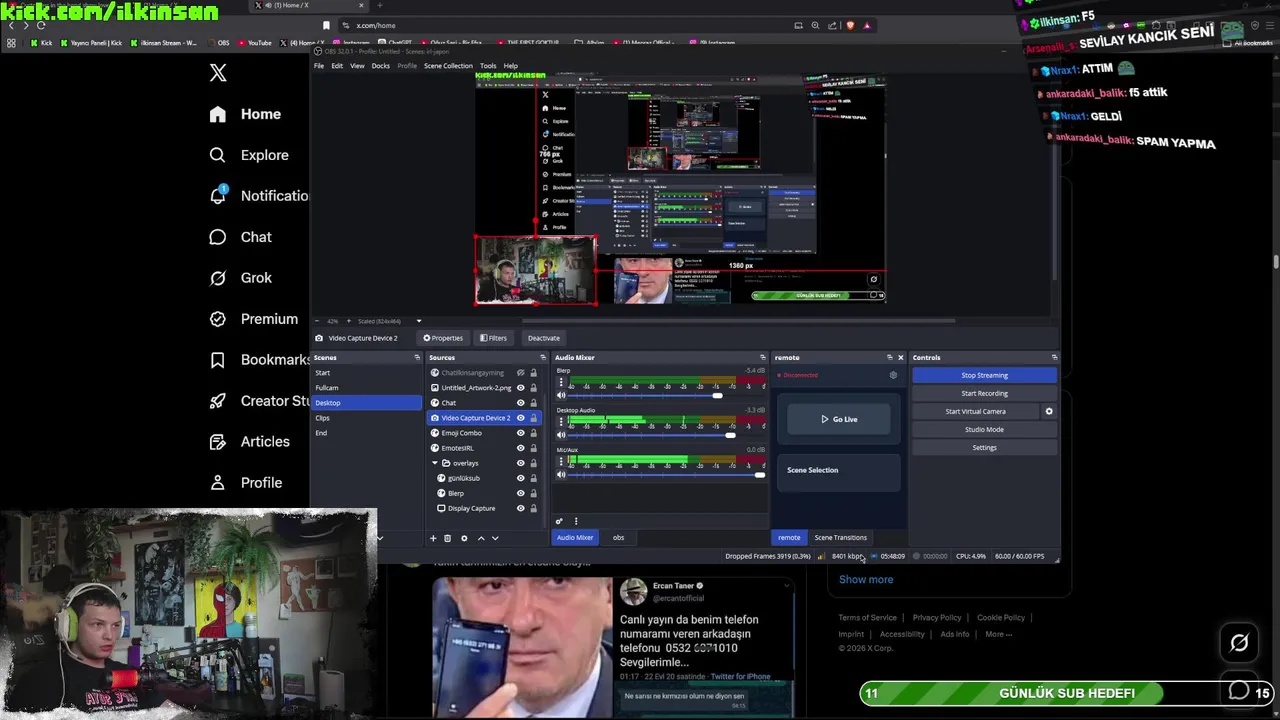
Task: Collapse the overlays group in Sources
Action: pyautogui.click(x=435, y=463)
